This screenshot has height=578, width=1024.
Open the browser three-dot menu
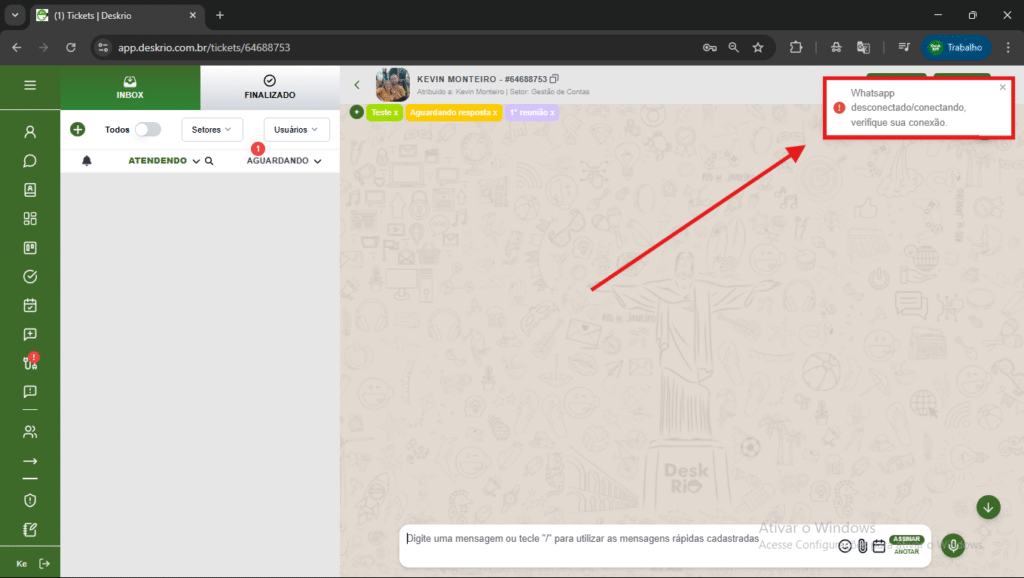click(x=1008, y=47)
